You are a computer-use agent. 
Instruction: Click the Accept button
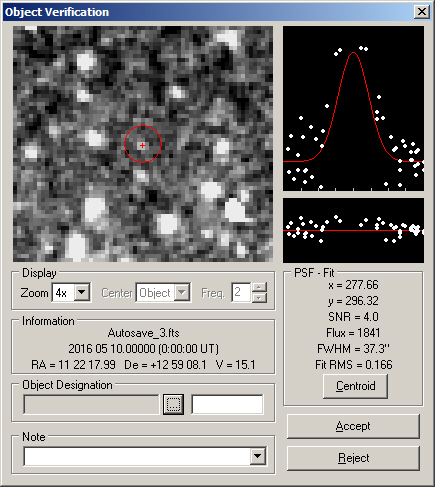pyautogui.click(x=353, y=426)
